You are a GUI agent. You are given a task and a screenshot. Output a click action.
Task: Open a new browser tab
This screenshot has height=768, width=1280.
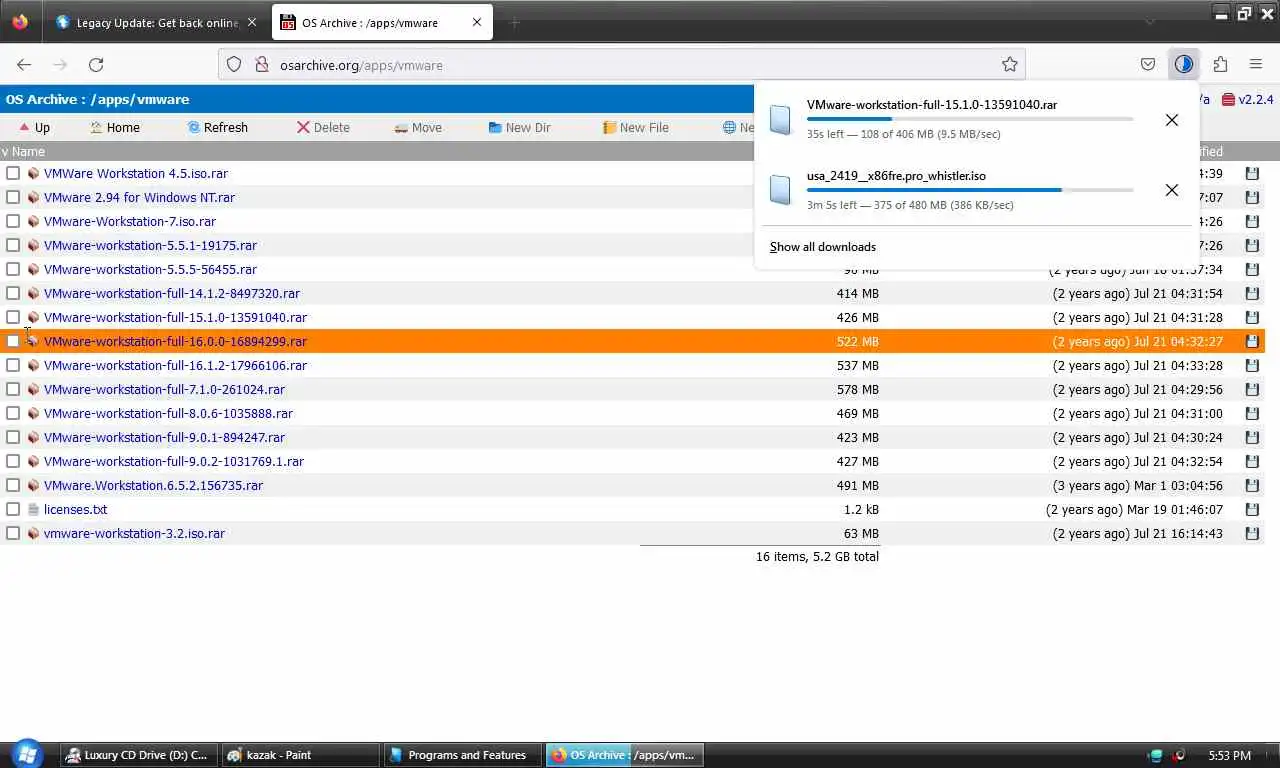[x=515, y=22]
